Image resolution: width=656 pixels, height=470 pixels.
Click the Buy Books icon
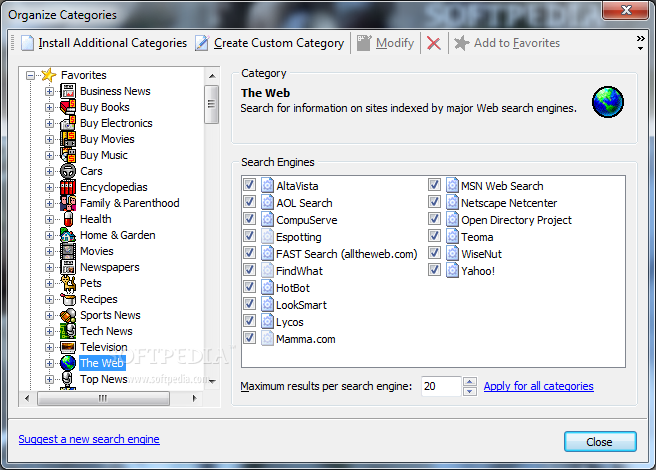pos(68,107)
